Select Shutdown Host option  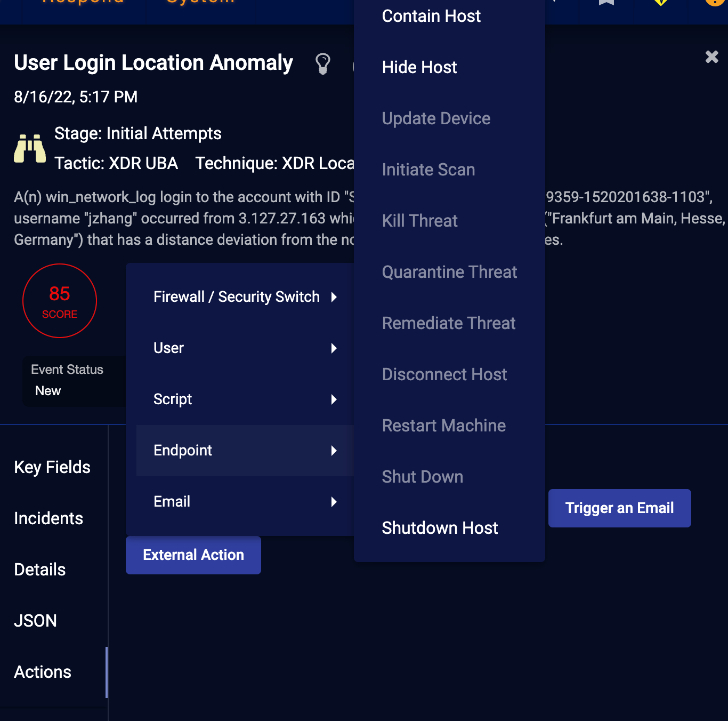pos(440,528)
